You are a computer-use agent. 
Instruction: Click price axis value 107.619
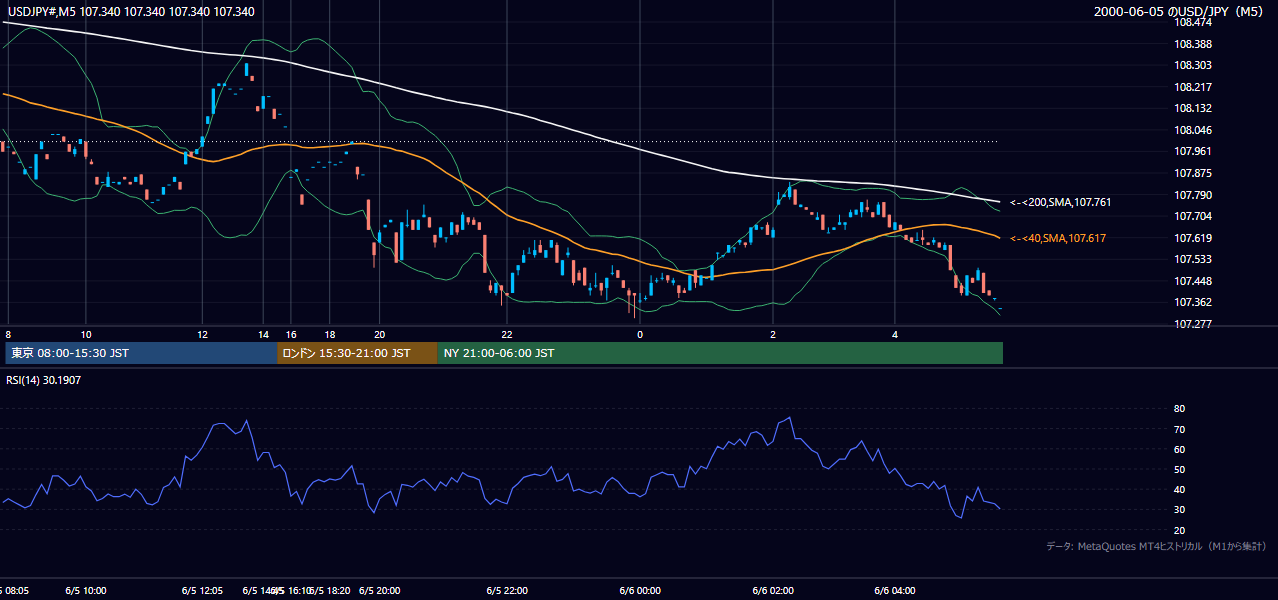coord(1192,238)
